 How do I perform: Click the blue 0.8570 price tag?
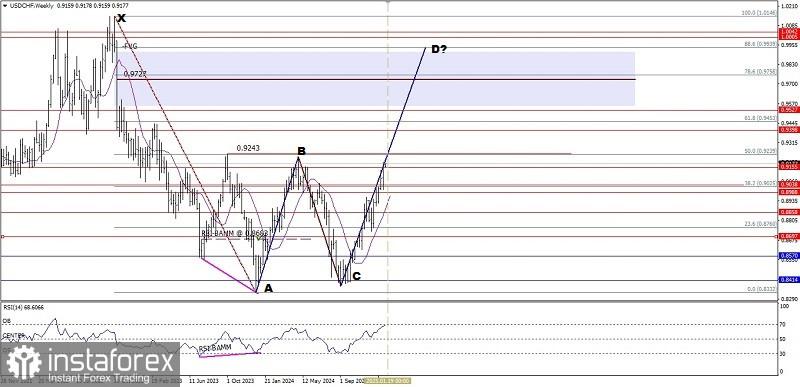click(x=789, y=255)
